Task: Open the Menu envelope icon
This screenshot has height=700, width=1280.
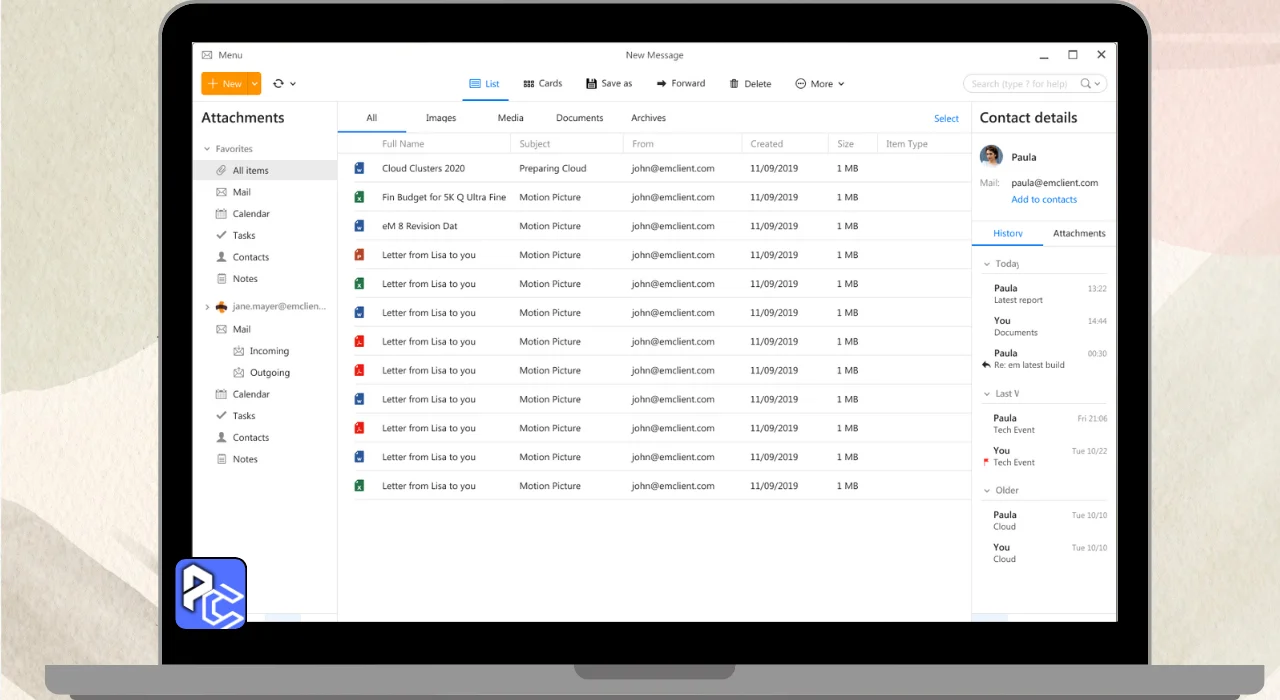Action: tap(207, 55)
